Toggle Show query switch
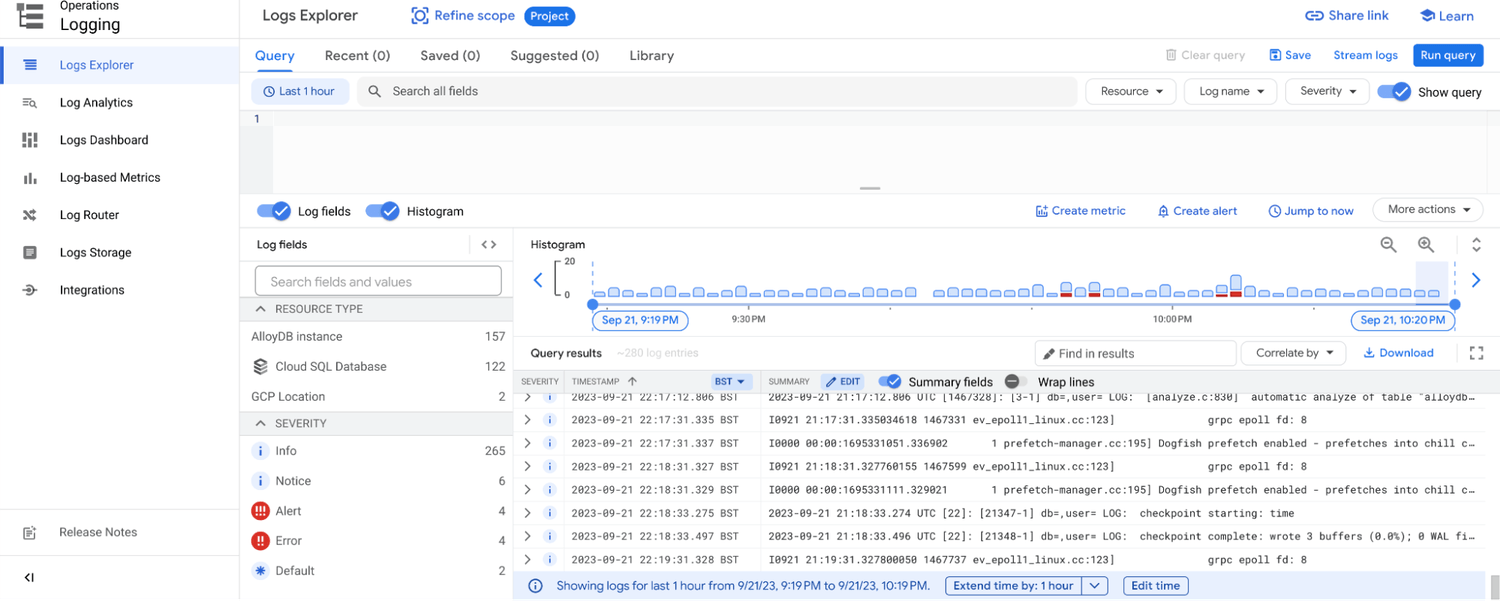This screenshot has height=601, width=1500. [x=1394, y=91]
